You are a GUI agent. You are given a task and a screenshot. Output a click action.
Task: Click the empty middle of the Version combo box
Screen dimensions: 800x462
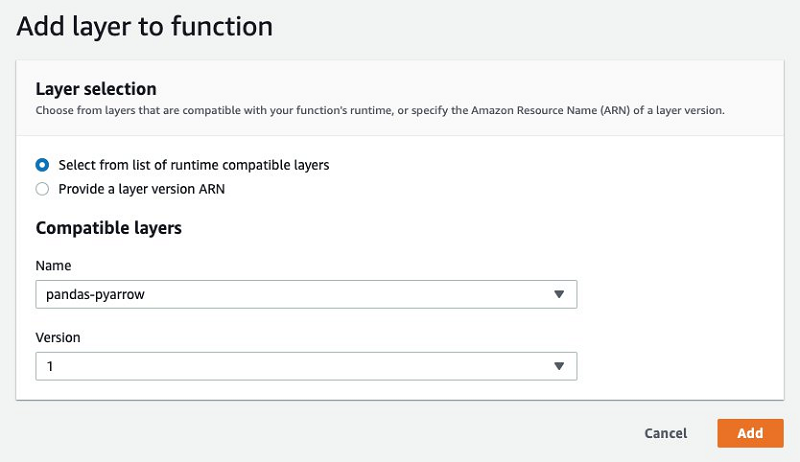300,367
